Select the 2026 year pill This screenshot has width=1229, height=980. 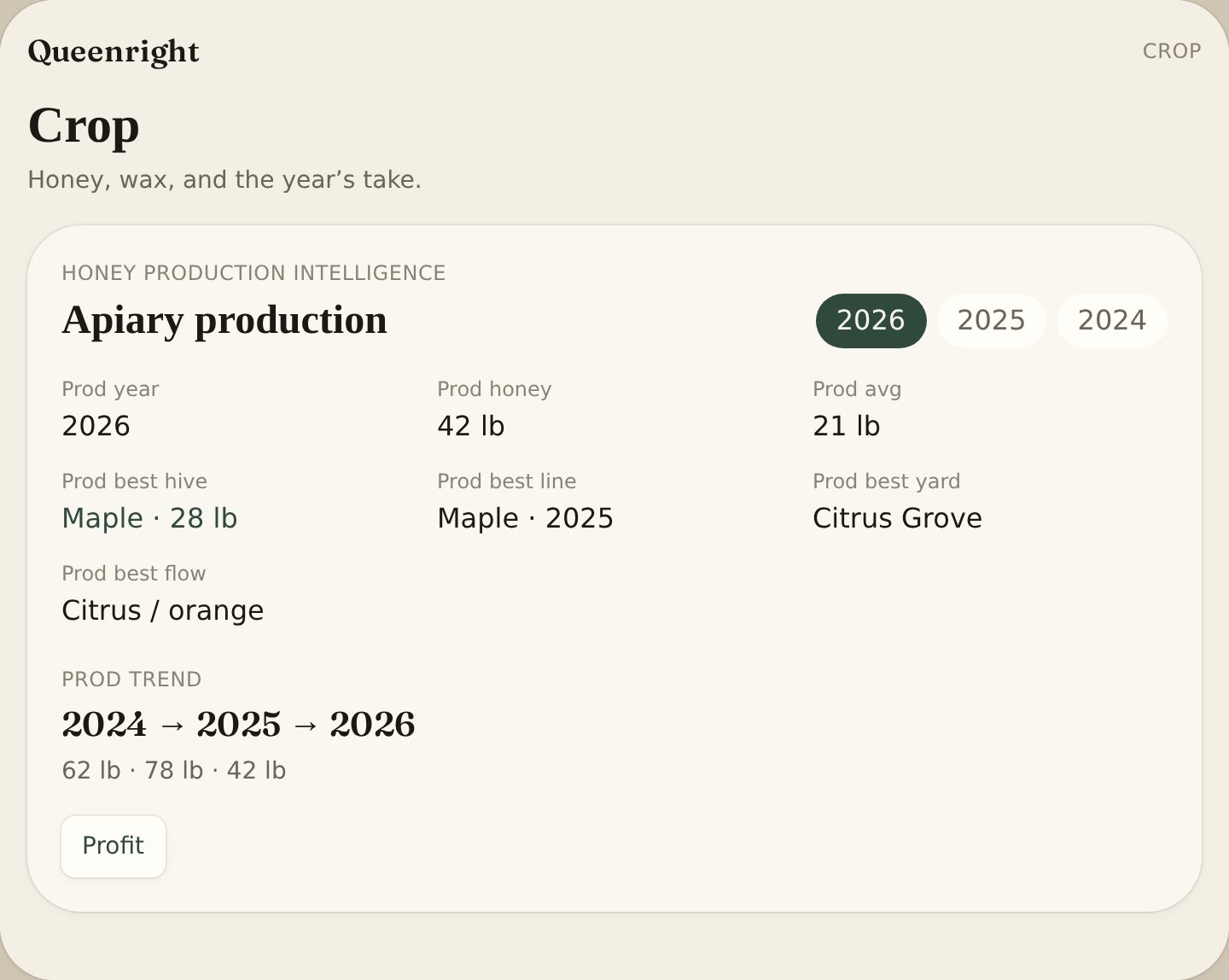[871, 321]
